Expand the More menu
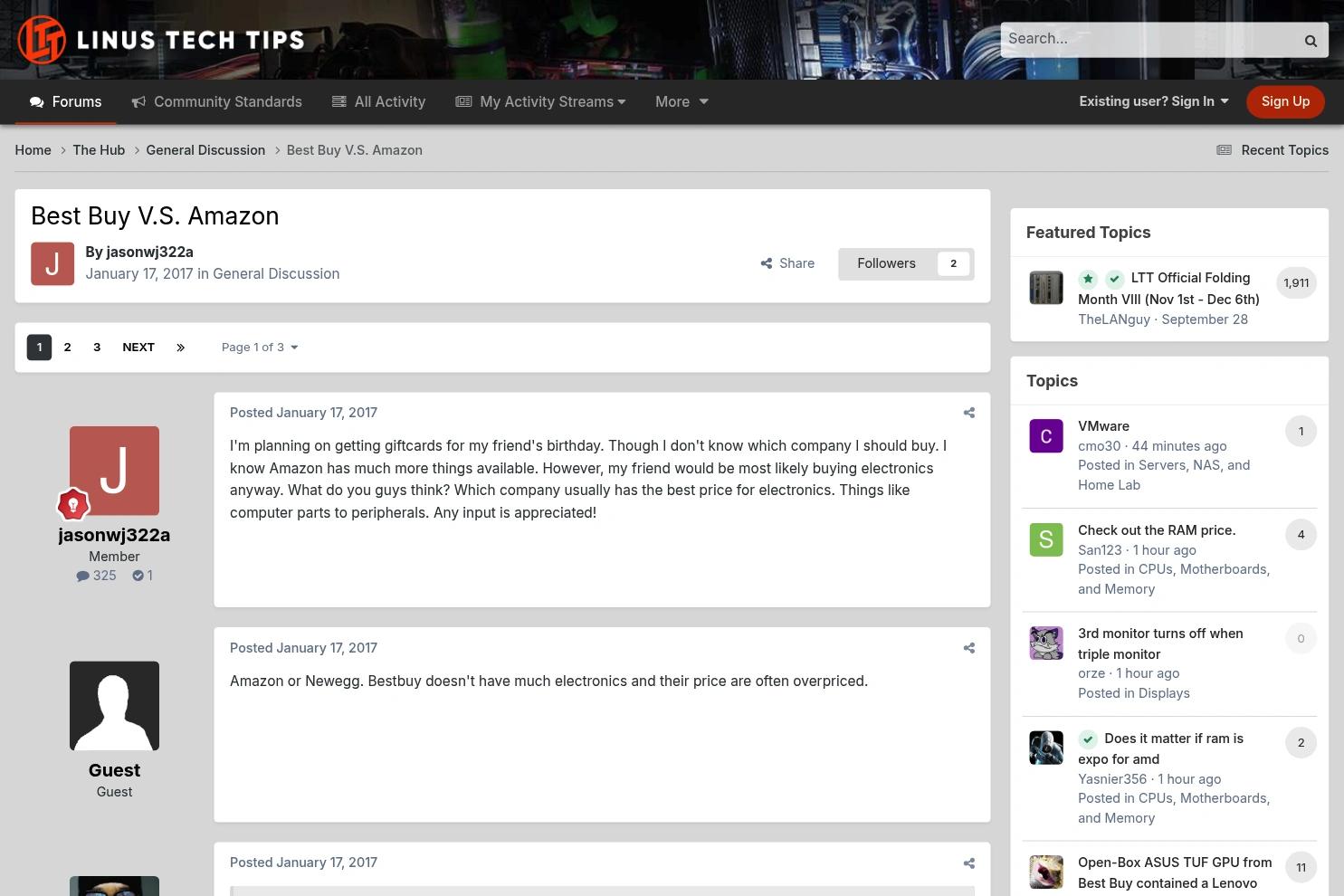The image size is (1344, 896). tap(682, 102)
